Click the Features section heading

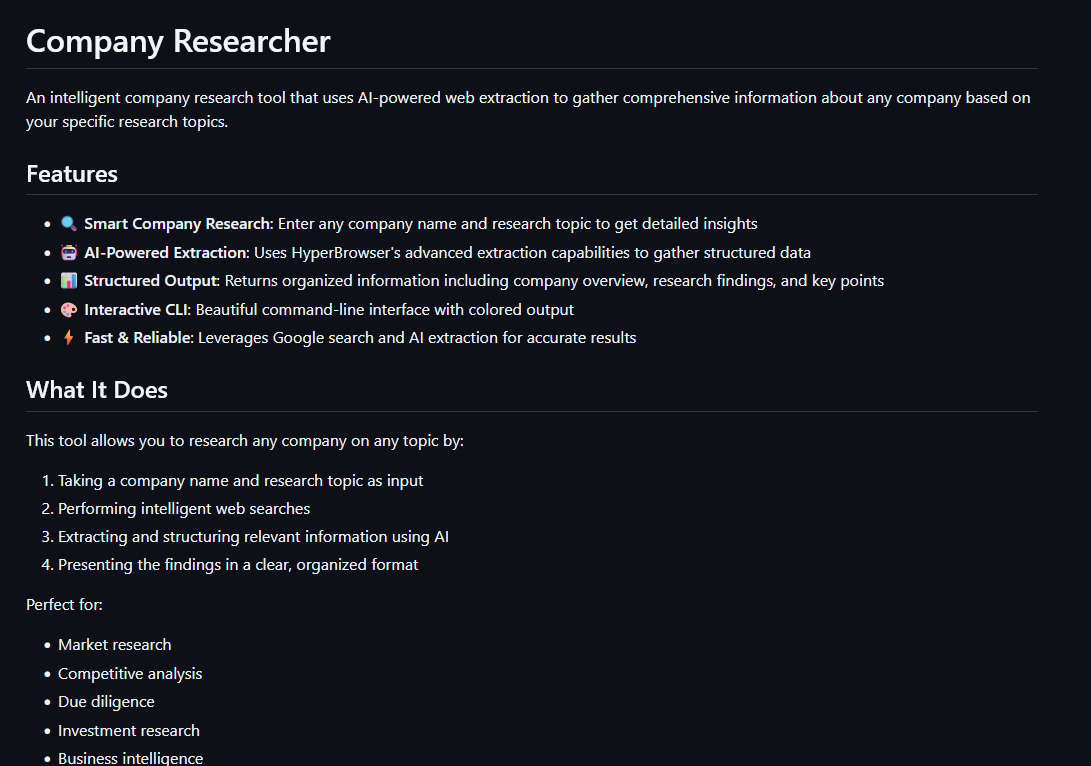coord(72,174)
